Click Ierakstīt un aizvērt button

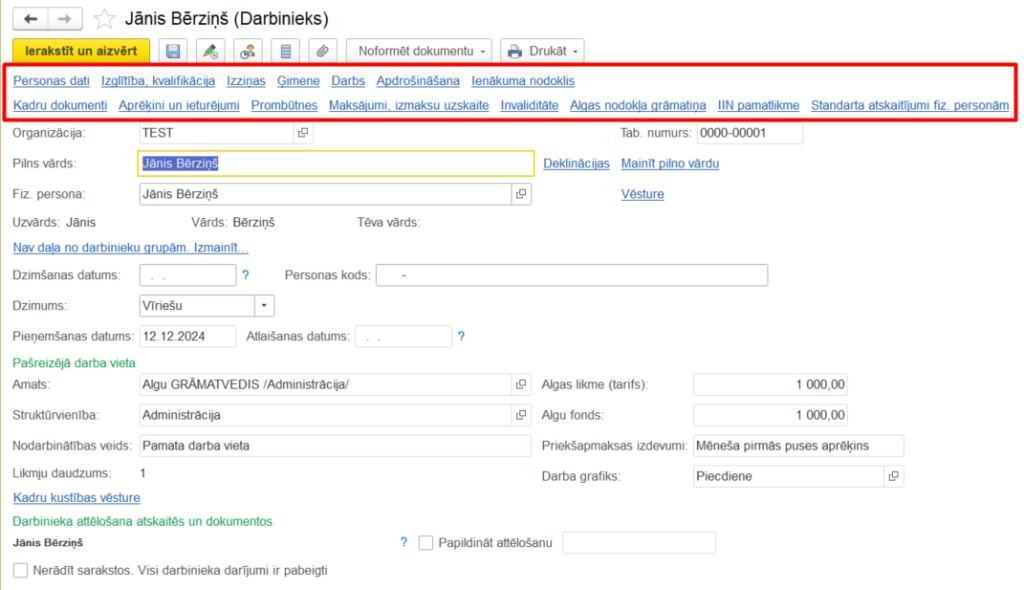[80, 50]
